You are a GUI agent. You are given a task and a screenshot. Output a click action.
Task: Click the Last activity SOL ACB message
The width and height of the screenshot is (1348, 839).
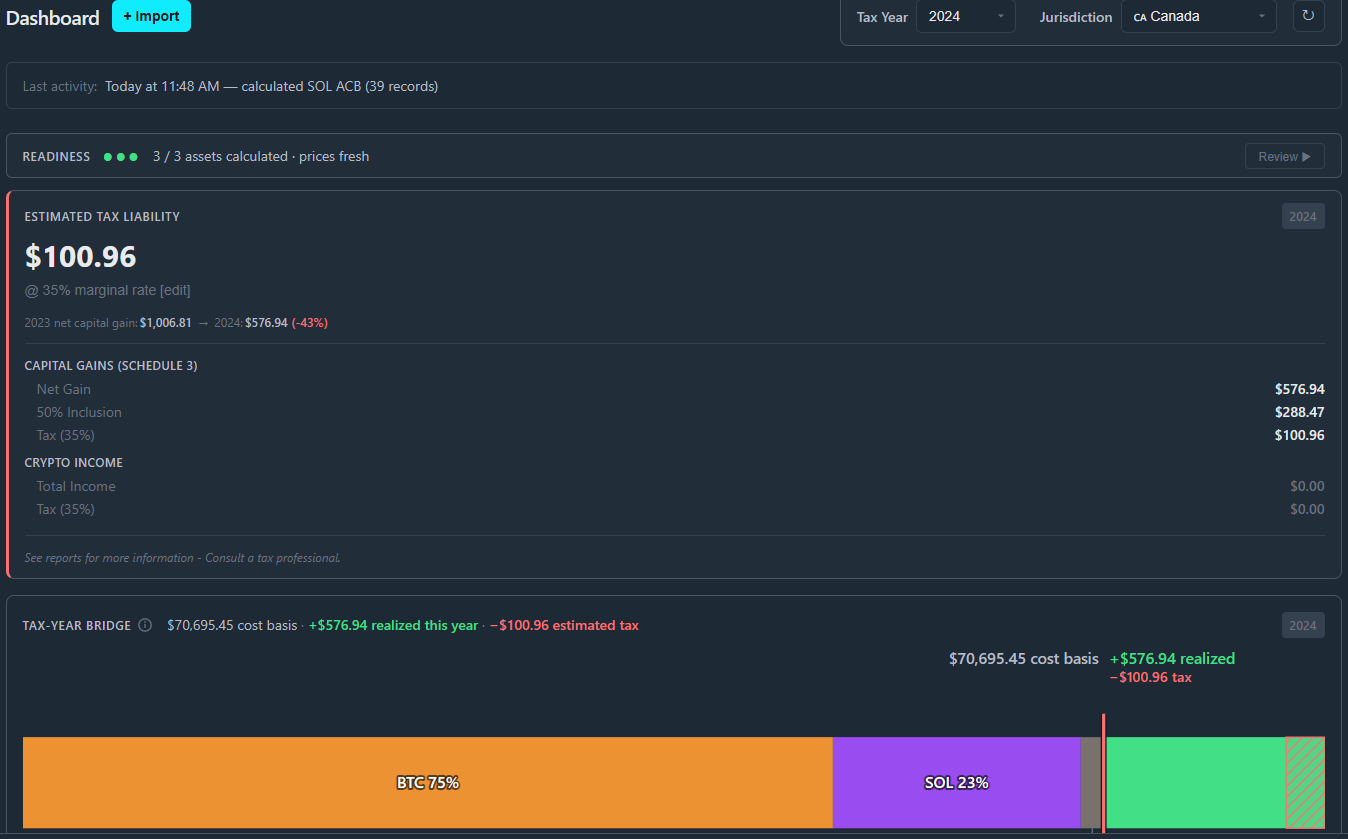point(271,86)
